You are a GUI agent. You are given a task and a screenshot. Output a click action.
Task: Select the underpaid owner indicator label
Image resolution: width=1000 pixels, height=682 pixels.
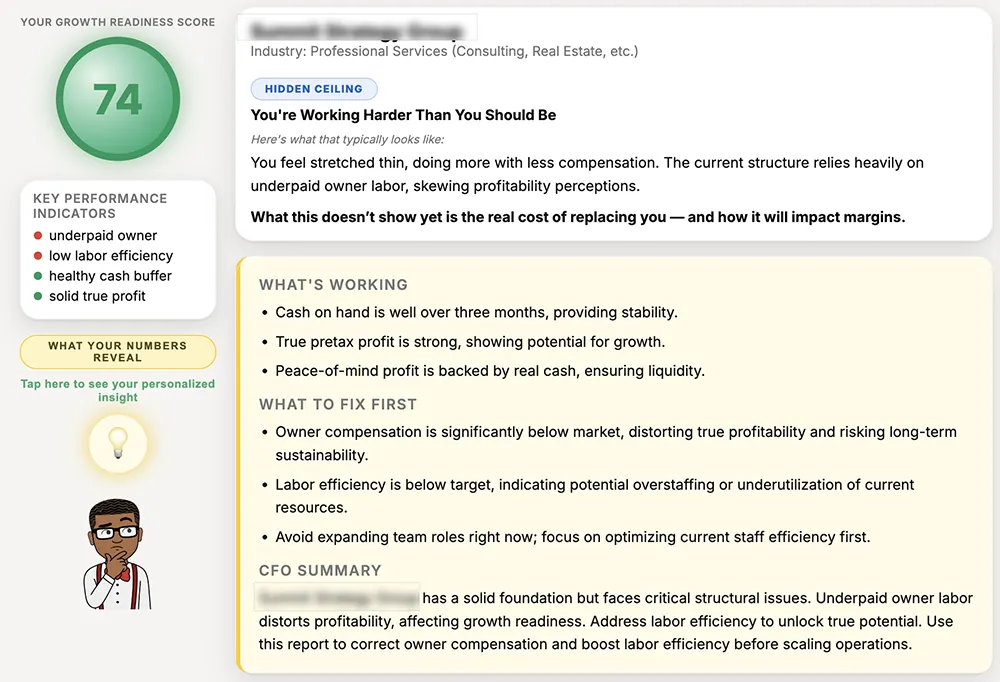103,235
